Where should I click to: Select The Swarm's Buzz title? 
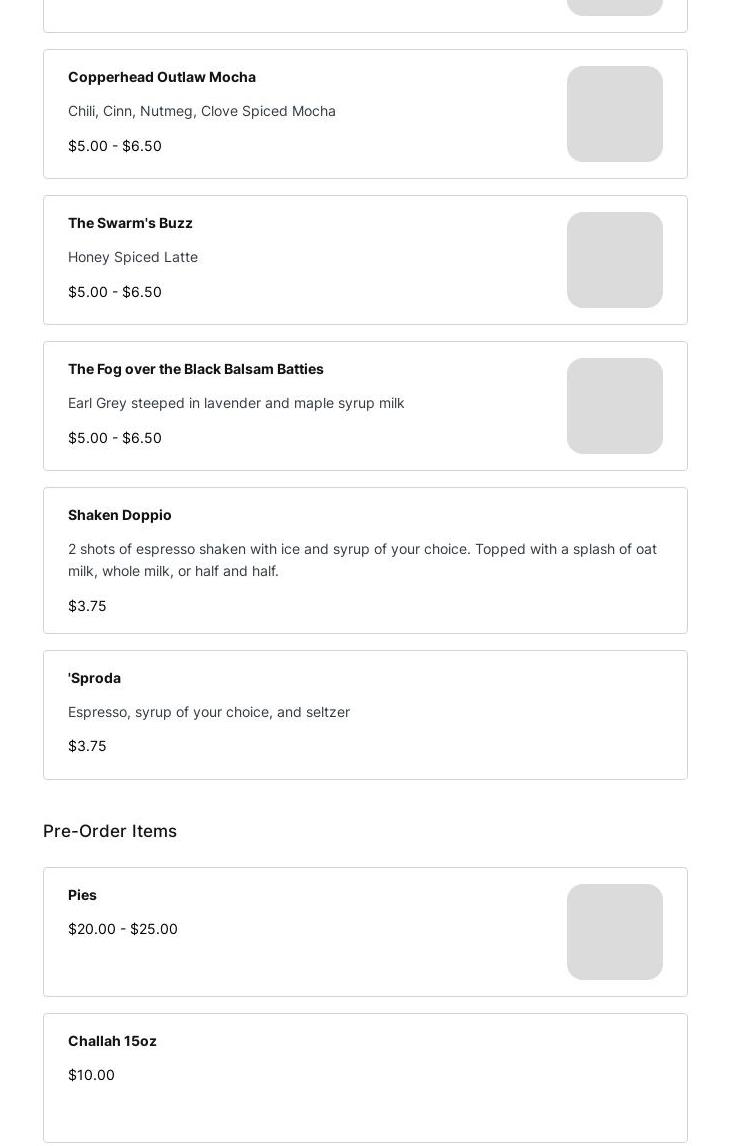click(x=130, y=223)
